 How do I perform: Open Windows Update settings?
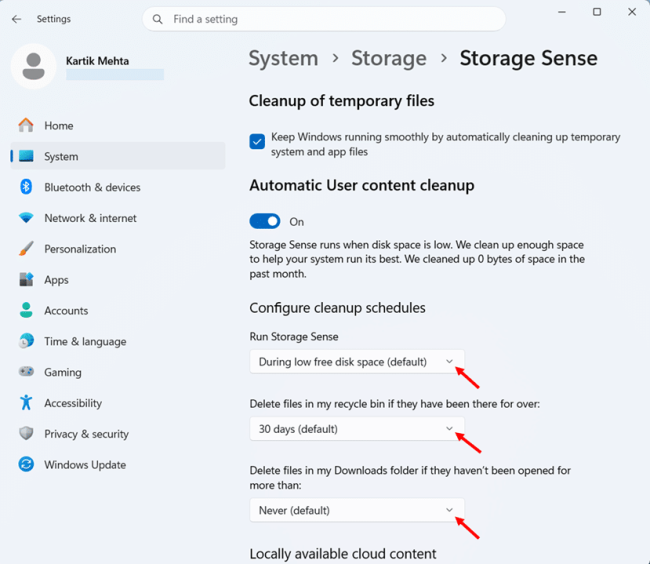(118, 465)
